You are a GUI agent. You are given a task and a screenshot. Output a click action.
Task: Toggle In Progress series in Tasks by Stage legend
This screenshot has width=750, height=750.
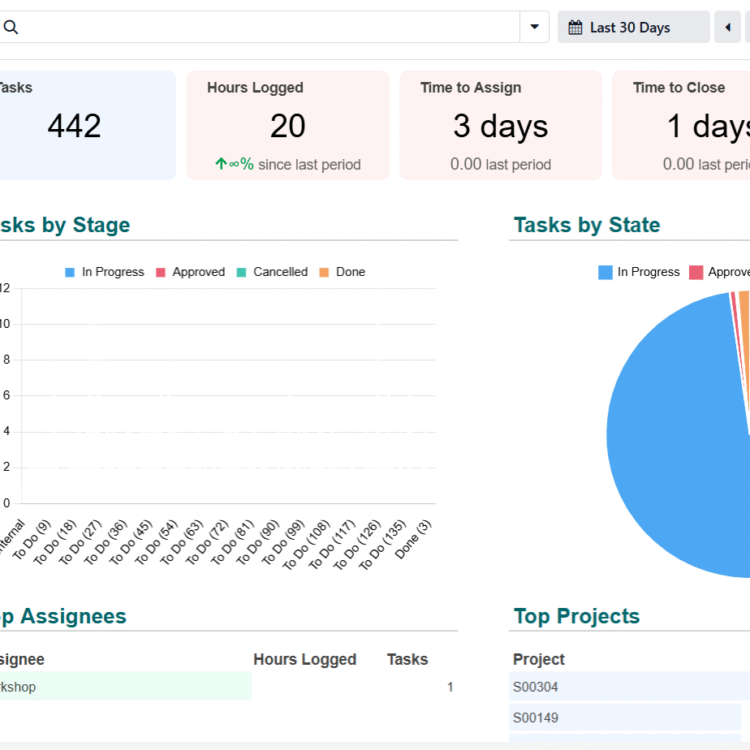click(104, 272)
